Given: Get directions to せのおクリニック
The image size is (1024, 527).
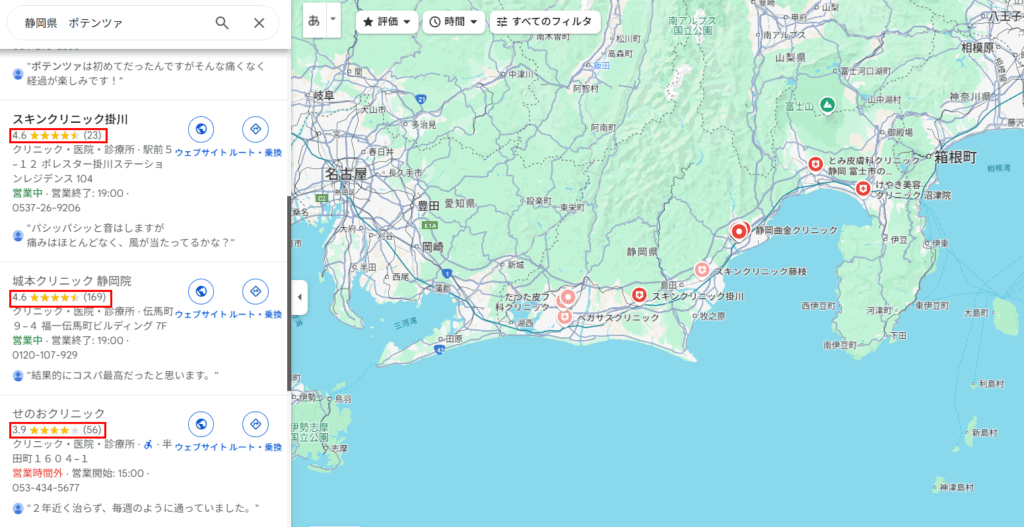Looking at the screenshot, I should (x=255, y=424).
